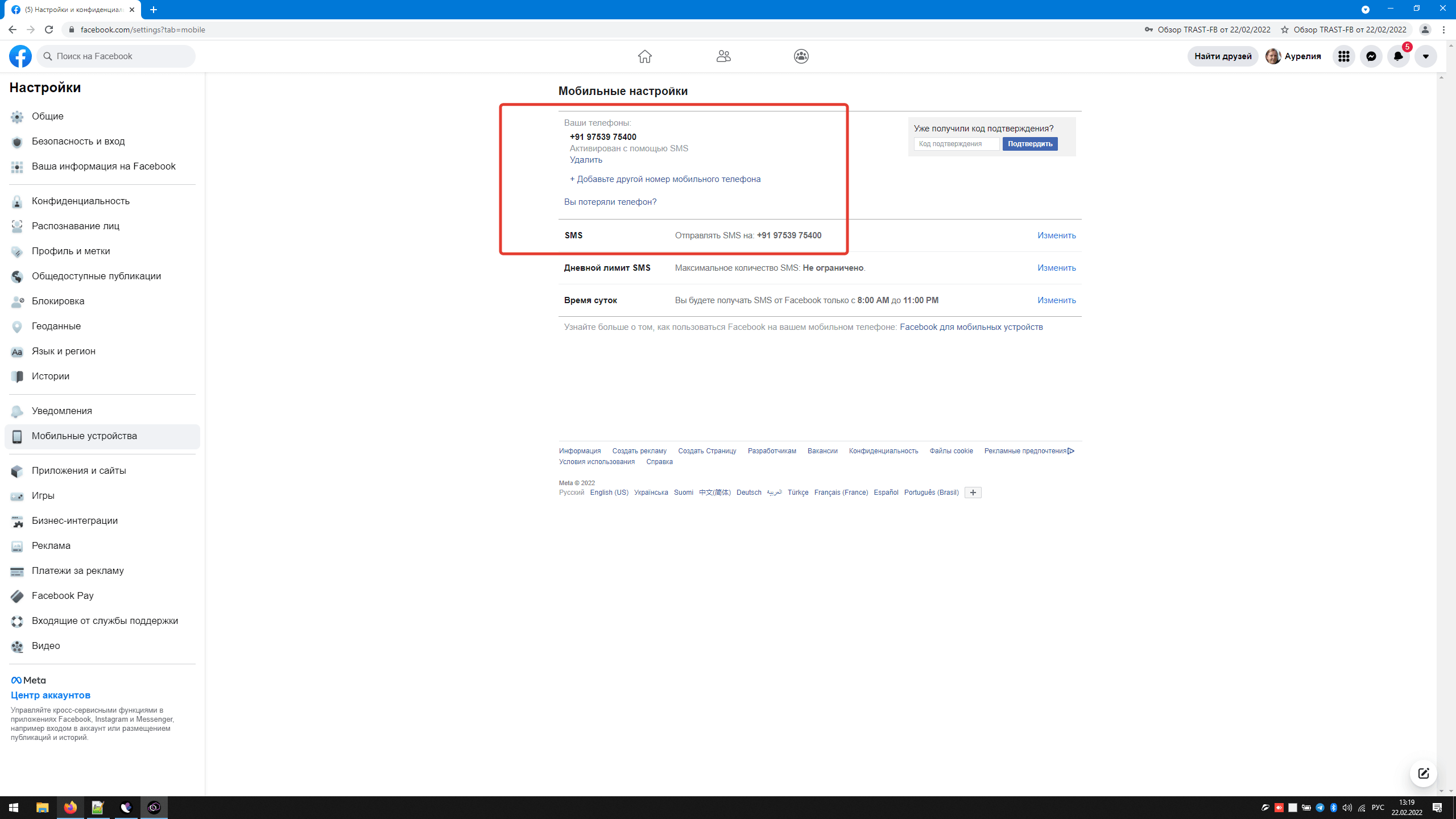The image size is (1456, 819).
Task: Switch language to Deutsch
Action: (748, 493)
